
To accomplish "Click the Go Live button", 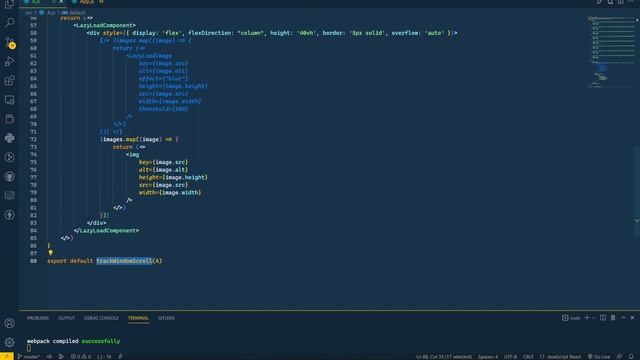I will coord(599,356).
